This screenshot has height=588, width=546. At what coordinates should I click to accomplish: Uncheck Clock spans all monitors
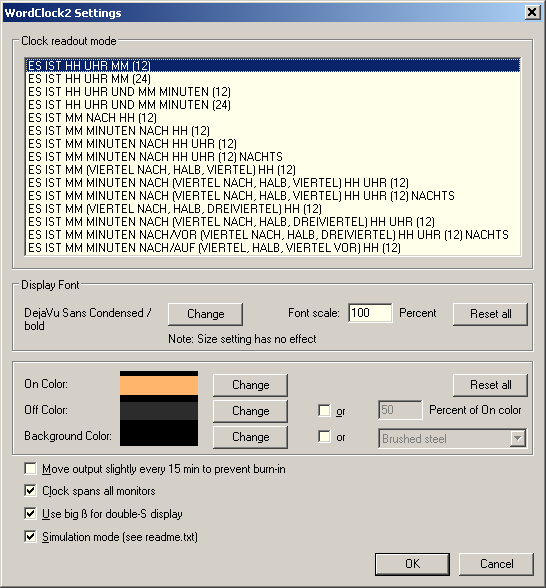point(30,490)
